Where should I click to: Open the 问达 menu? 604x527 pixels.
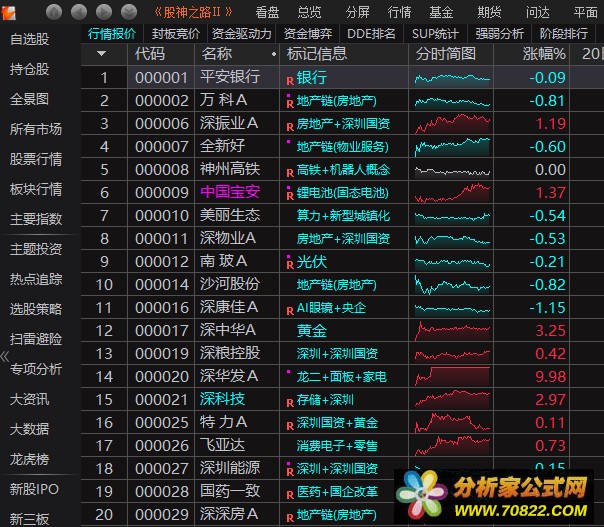[x=538, y=12]
